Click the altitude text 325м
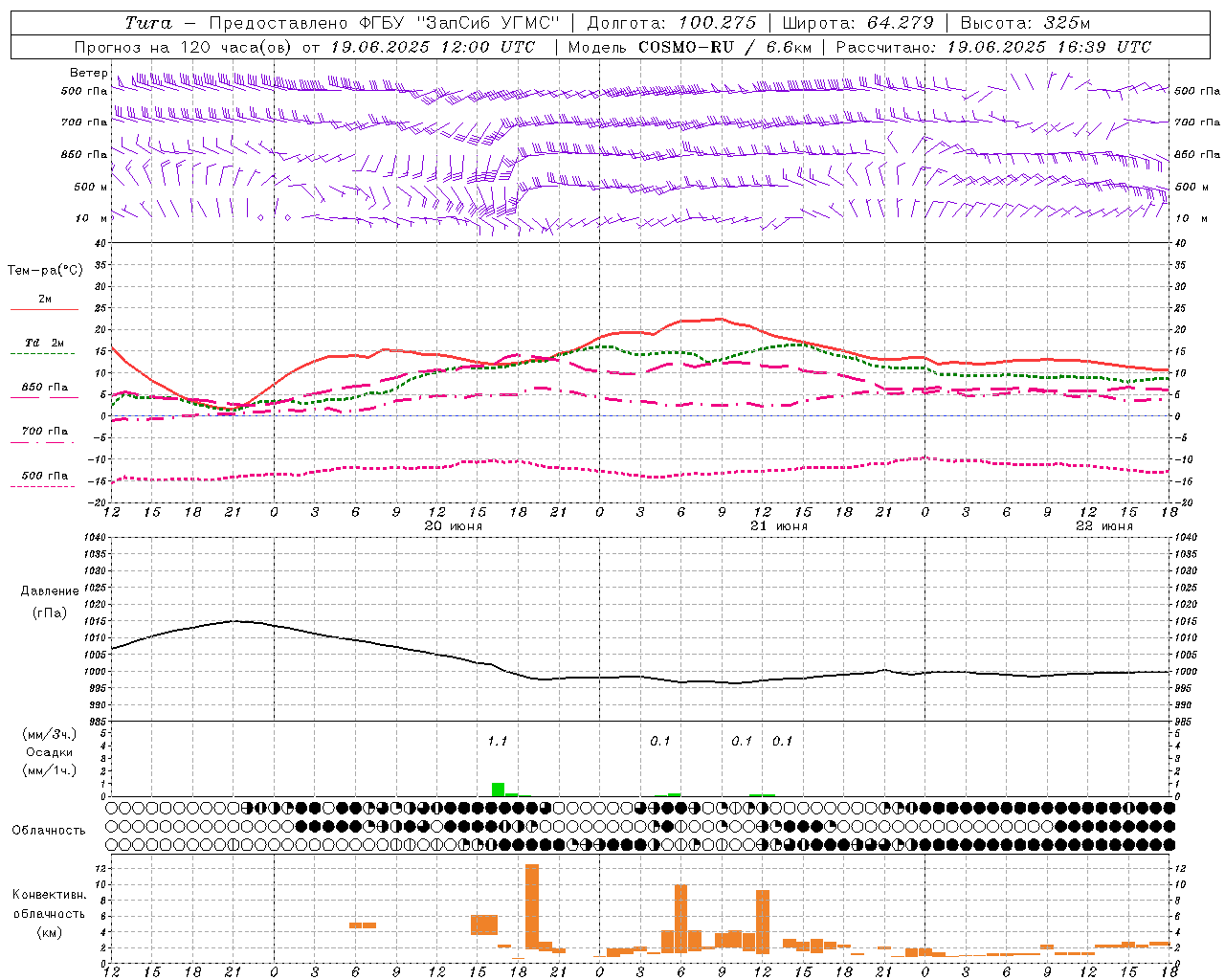The image size is (1225, 980). [1067, 23]
